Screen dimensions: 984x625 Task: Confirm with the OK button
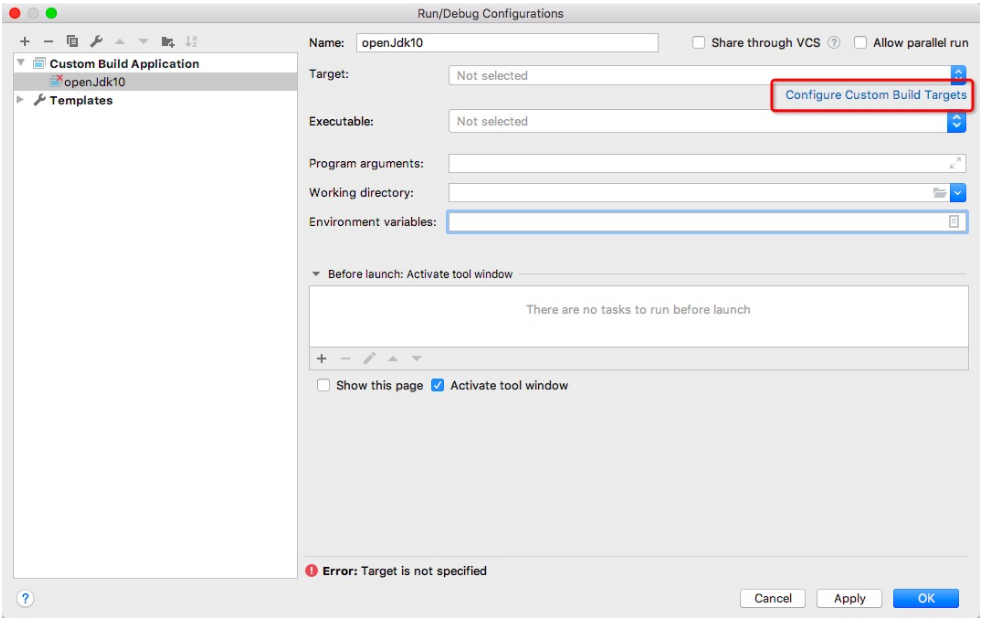pos(926,598)
